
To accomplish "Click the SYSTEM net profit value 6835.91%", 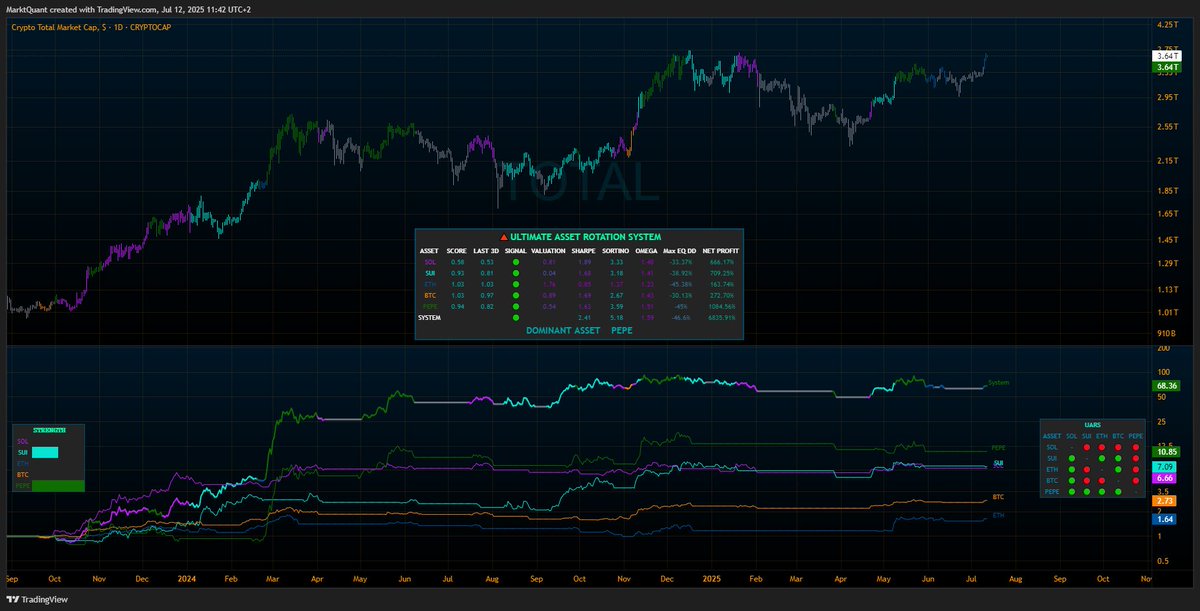I will (721, 318).
